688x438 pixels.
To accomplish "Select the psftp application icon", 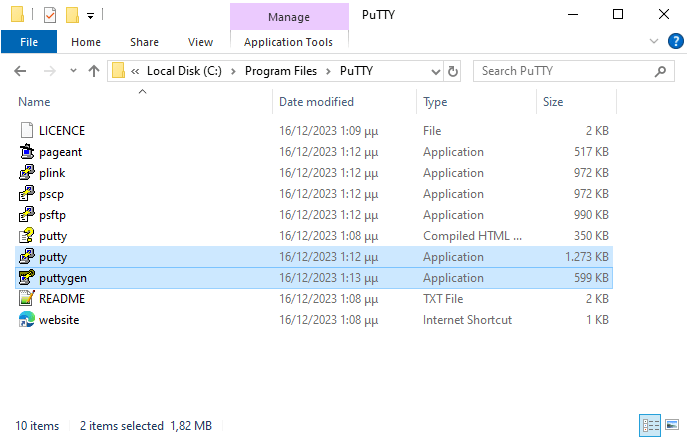I will click(x=26, y=215).
